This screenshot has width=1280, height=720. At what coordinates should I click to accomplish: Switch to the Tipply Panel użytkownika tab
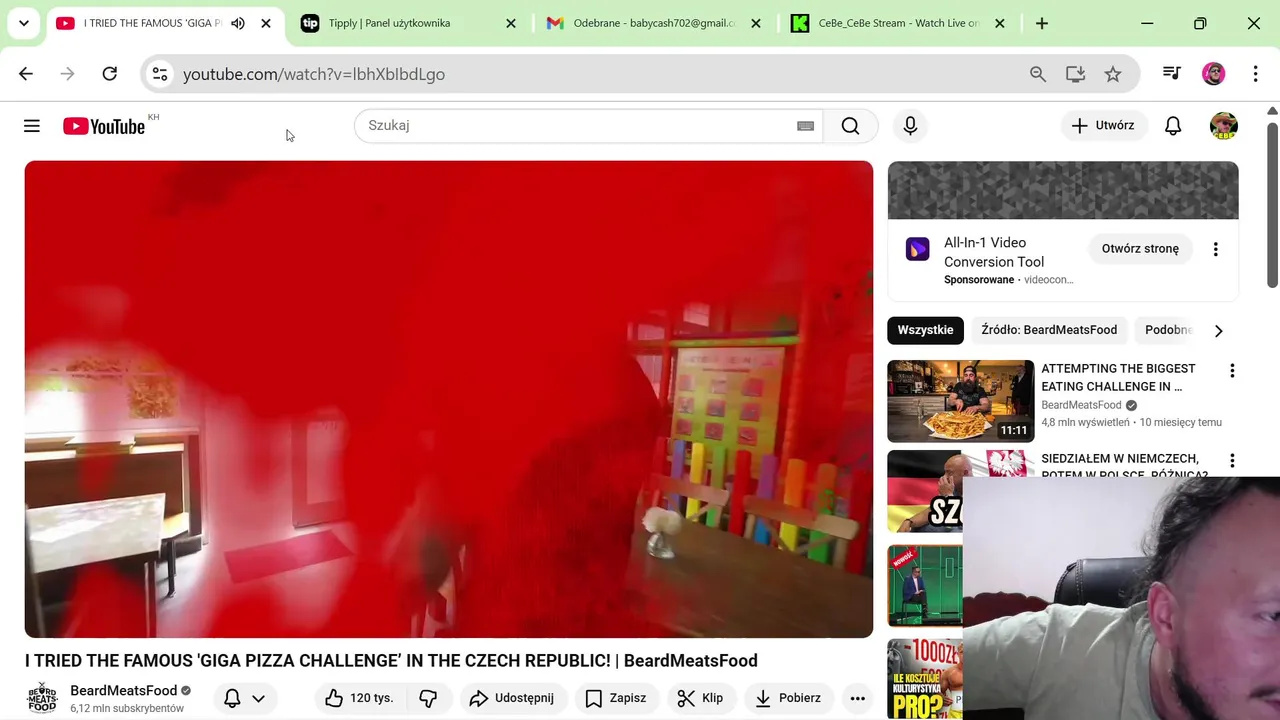point(389,23)
